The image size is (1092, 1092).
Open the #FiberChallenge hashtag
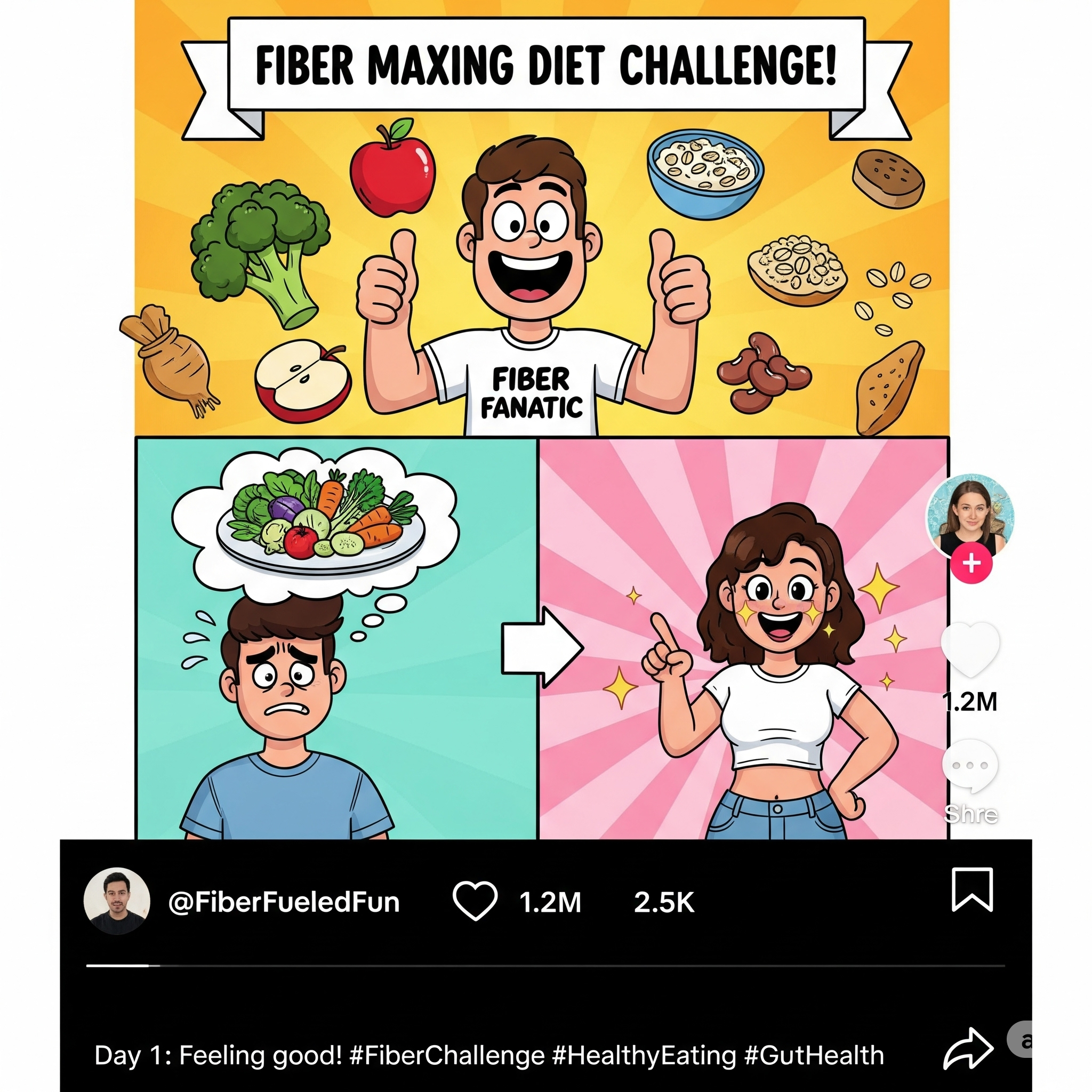click(447, 1055)
